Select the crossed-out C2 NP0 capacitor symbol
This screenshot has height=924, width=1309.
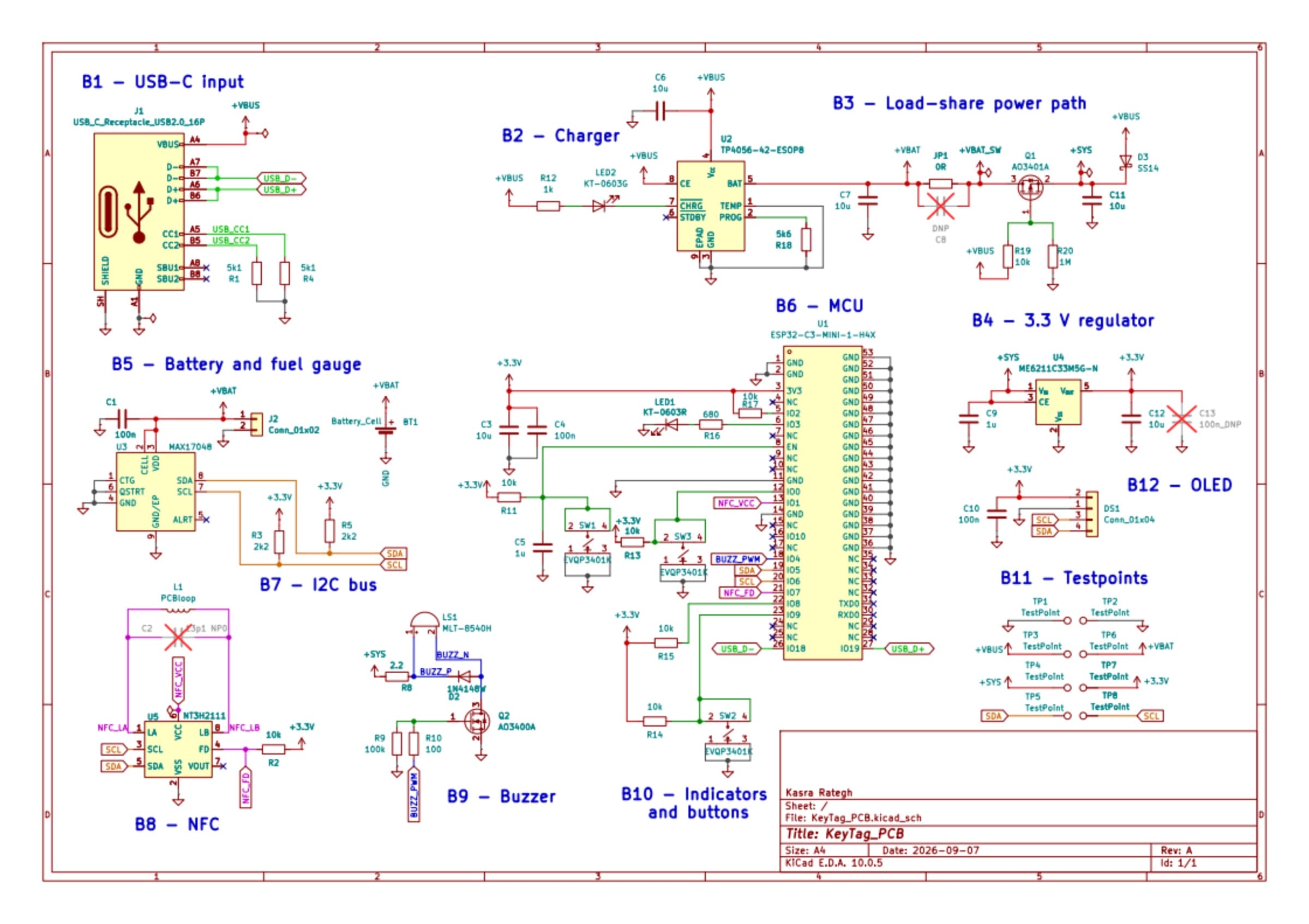click(x=178, y=637)
